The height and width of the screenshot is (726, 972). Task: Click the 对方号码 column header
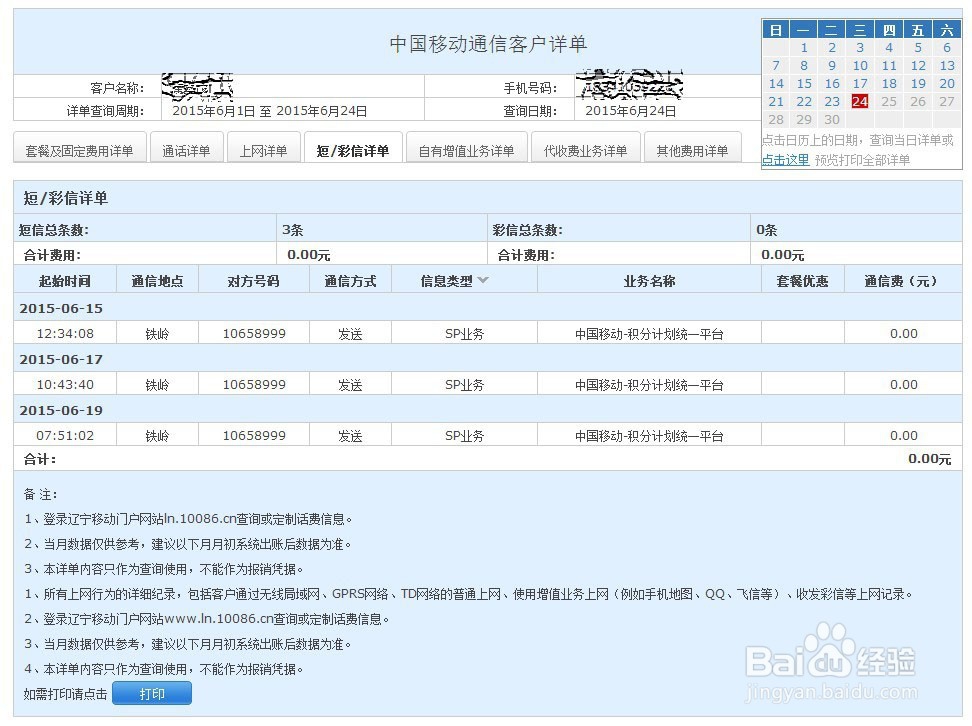click(x=254, y=281)
